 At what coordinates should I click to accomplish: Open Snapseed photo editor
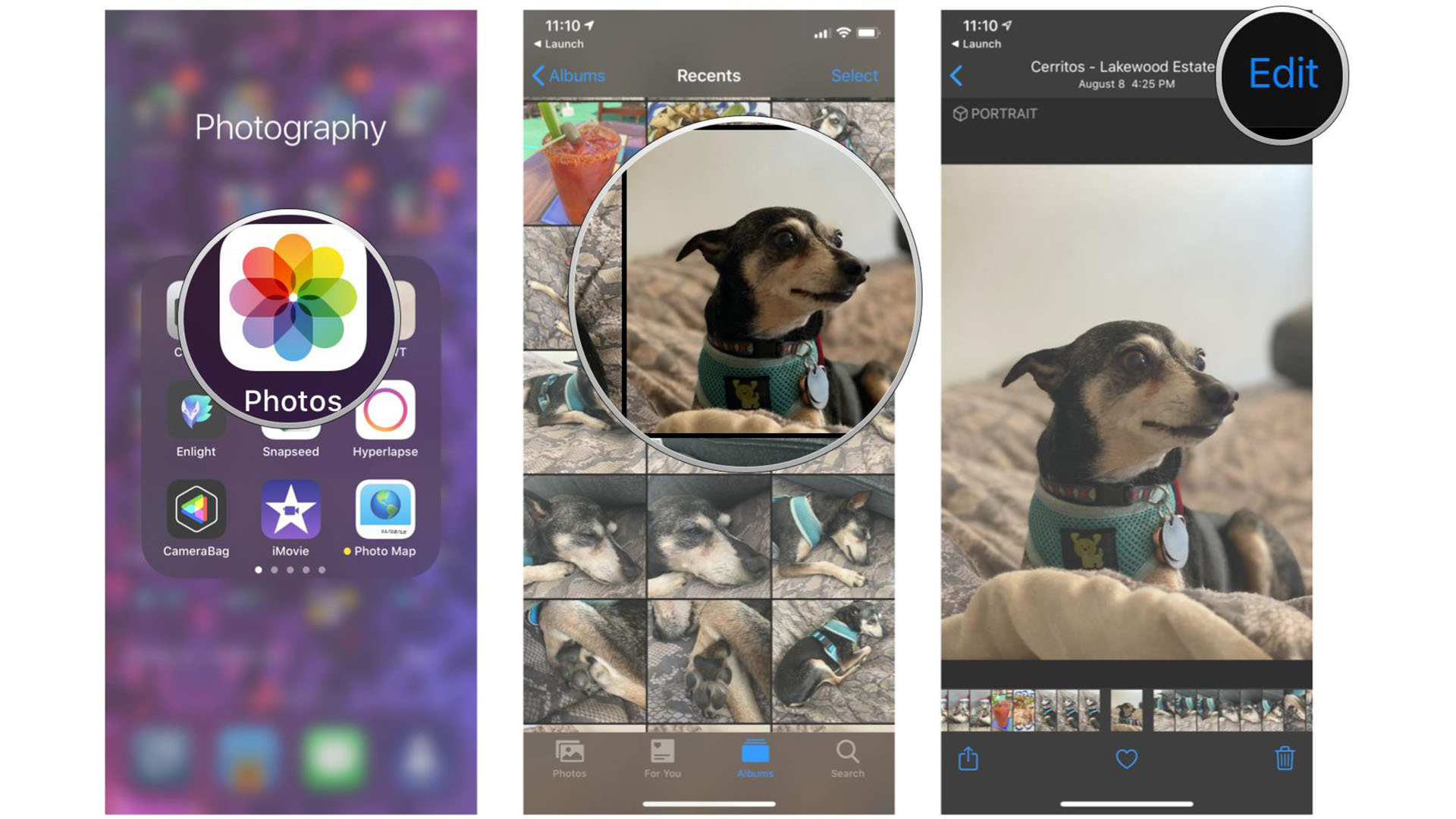tap(290, 420)
